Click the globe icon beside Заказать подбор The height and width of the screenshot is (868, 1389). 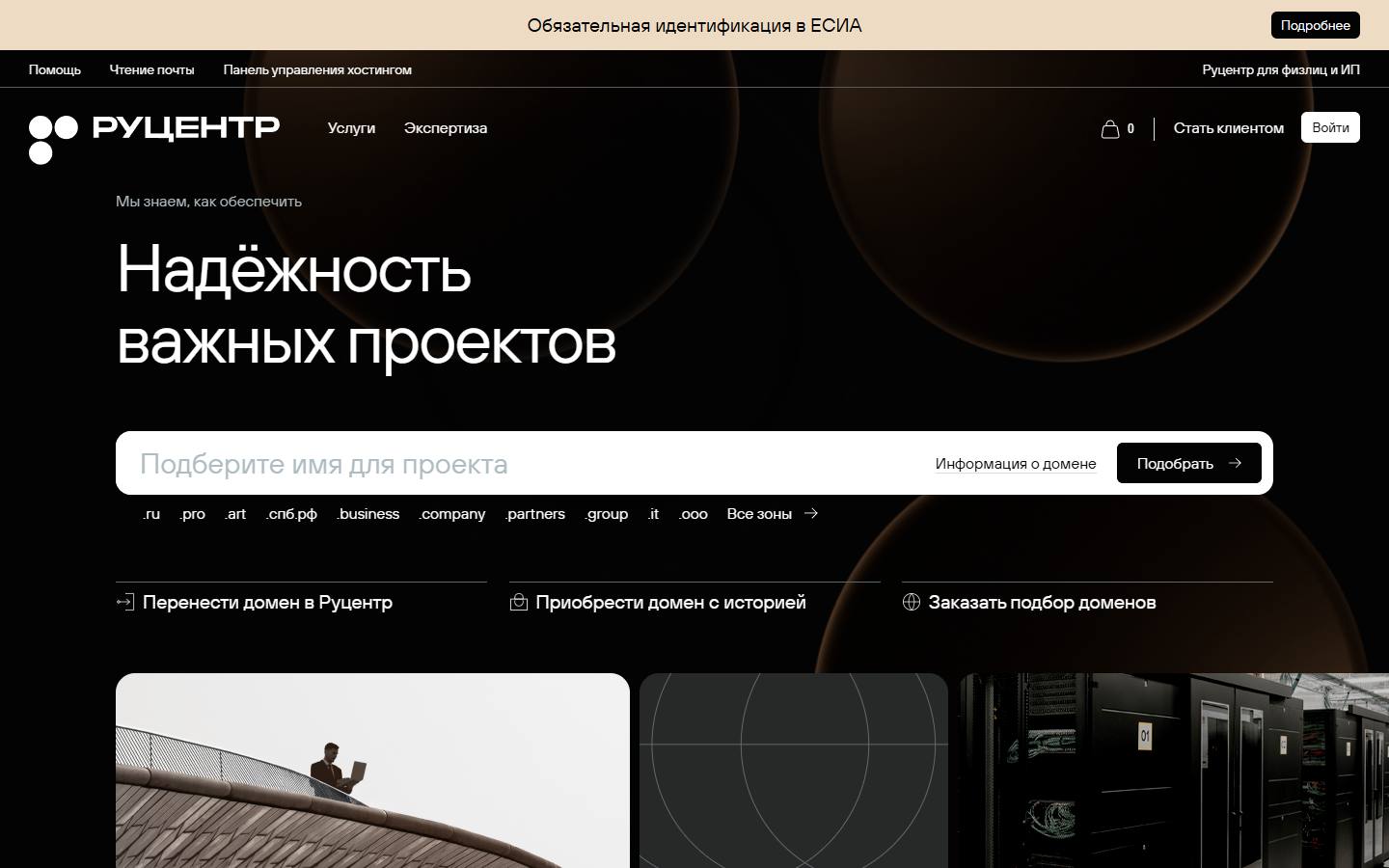point(912,602)
